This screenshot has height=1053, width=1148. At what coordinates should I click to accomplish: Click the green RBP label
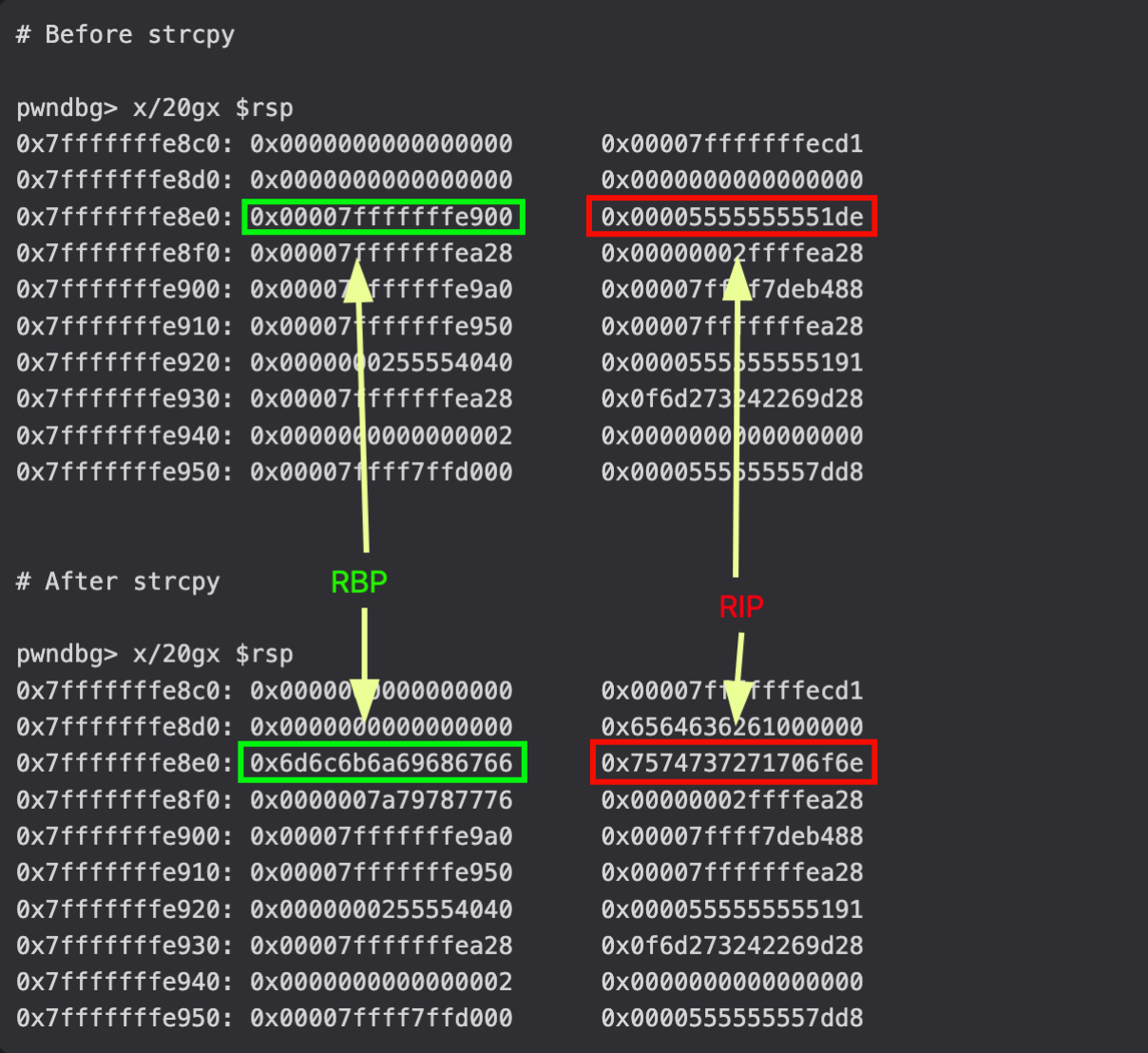click(359, 582)
